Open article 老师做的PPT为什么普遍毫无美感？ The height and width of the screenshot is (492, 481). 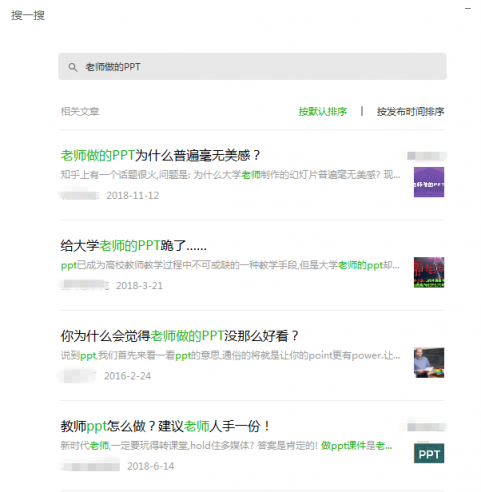click(x=160, y=155)
